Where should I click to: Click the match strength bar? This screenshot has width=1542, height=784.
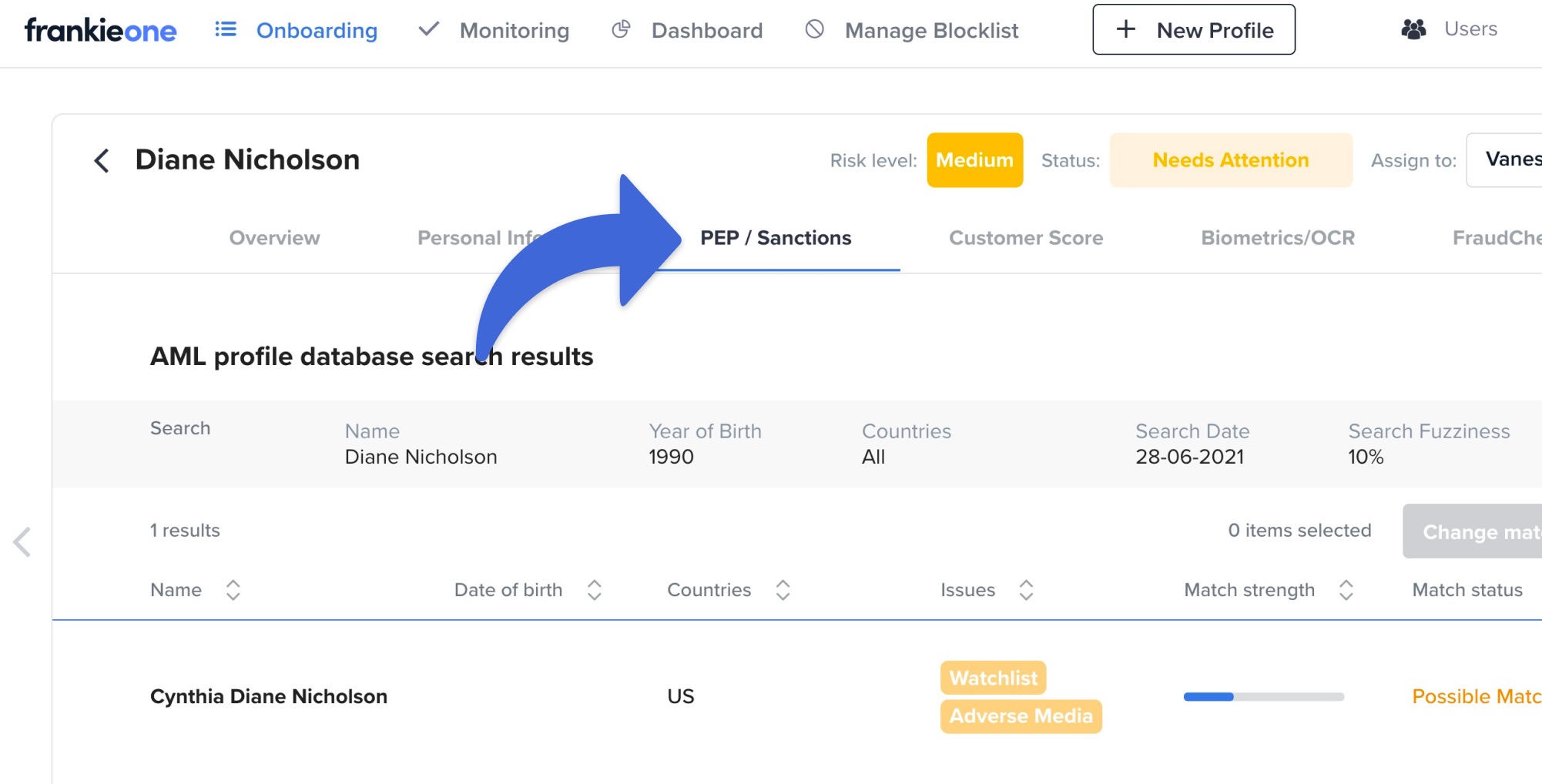click(x=1263, y=697)
